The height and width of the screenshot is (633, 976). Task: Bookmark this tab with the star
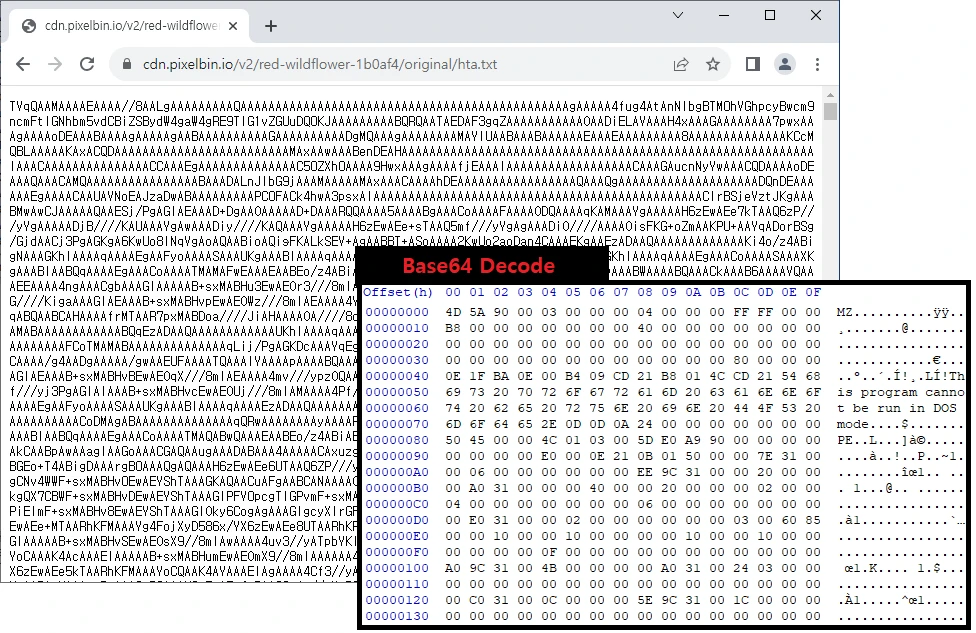coord(713,64)
